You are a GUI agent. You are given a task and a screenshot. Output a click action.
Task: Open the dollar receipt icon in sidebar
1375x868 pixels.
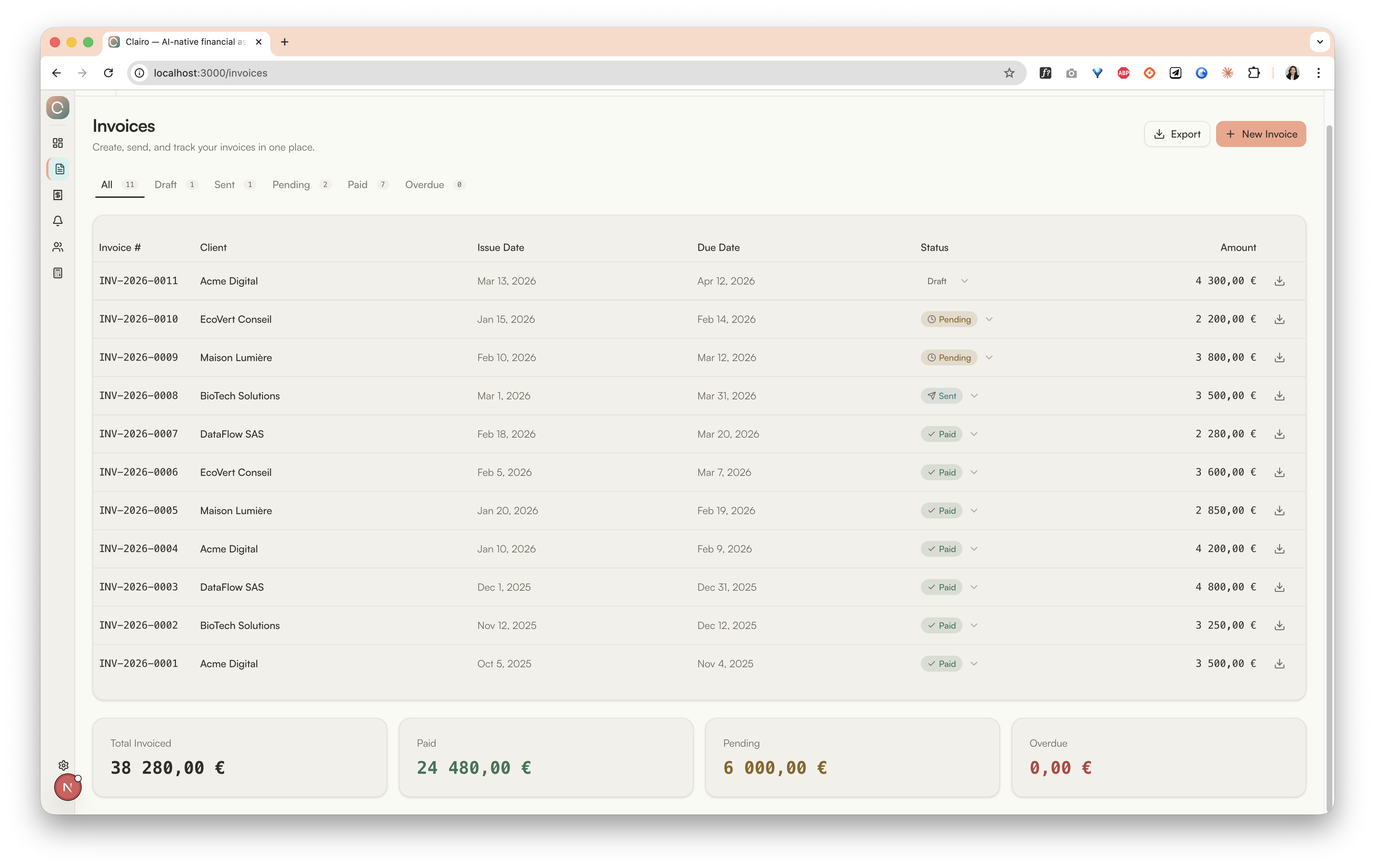[58, 195]
